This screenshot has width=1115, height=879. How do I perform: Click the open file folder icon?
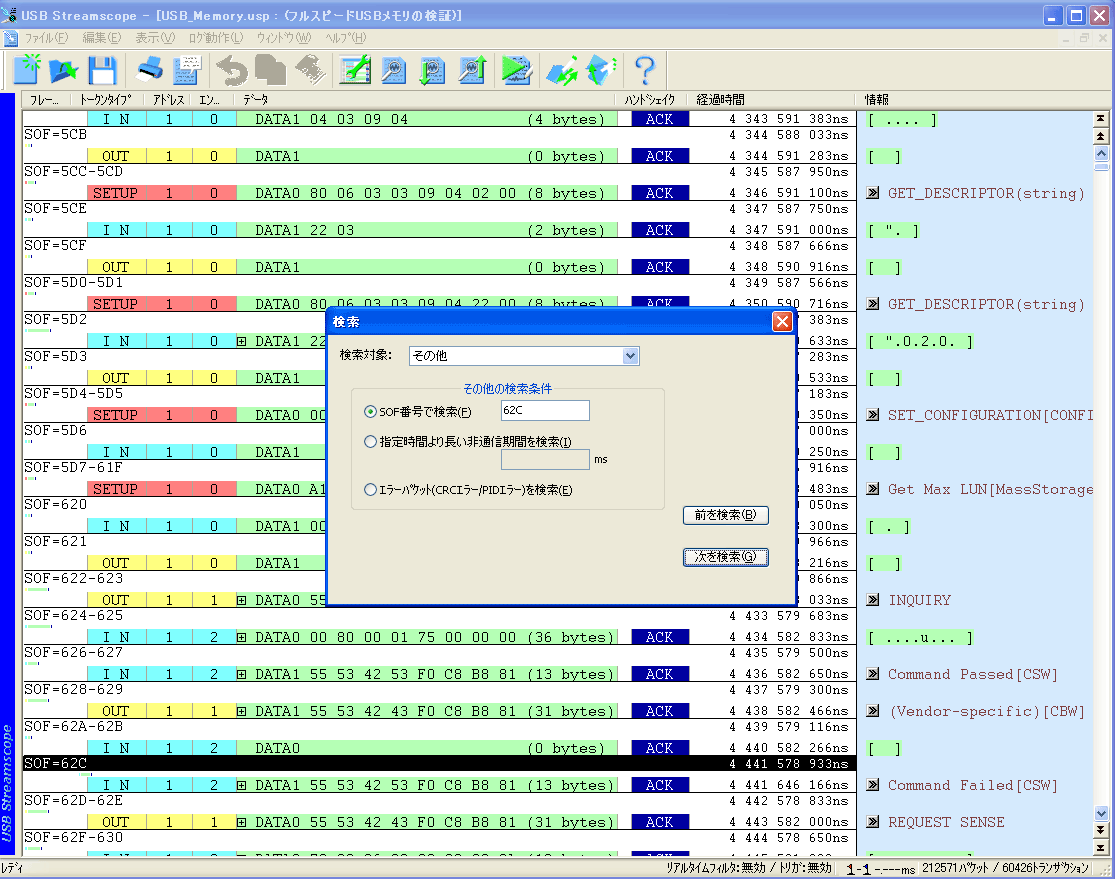tap(64, 70)
